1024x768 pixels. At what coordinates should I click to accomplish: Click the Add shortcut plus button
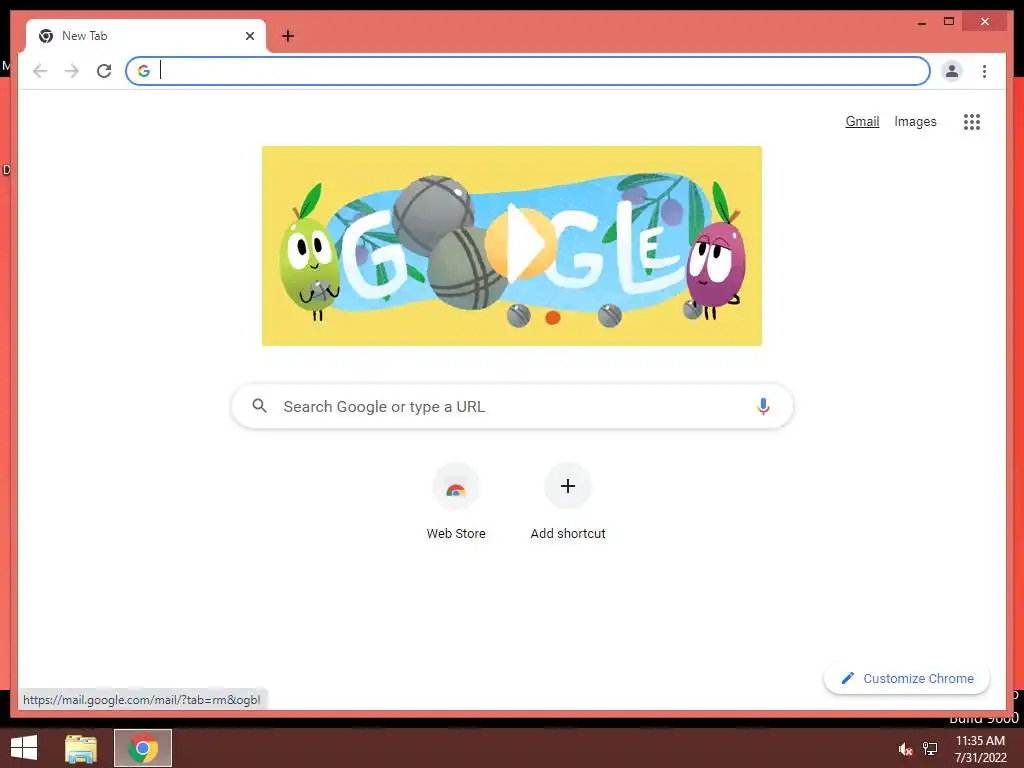pyautogui.click(x=568, y=486)
